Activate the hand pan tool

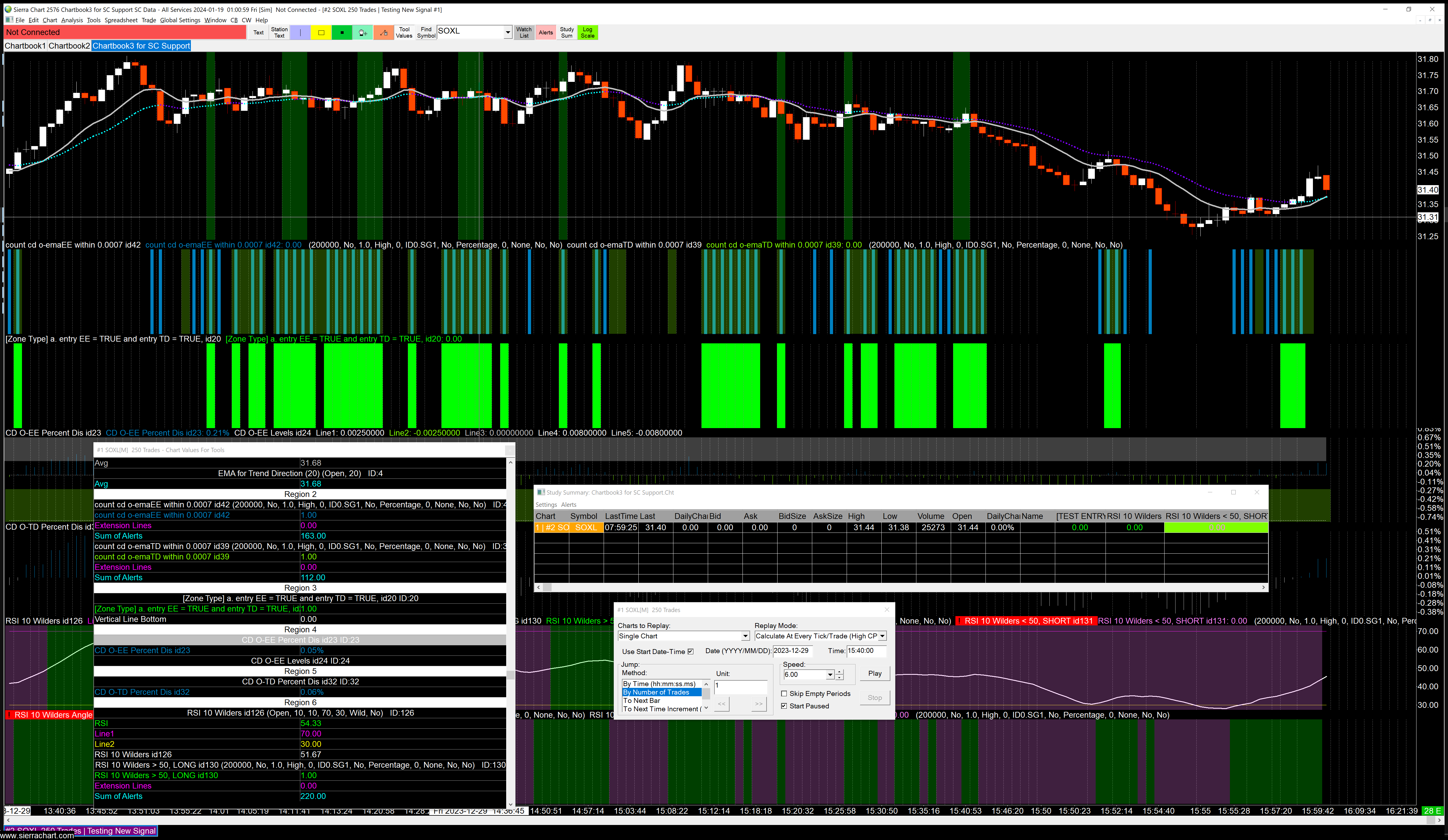(362, 33)
